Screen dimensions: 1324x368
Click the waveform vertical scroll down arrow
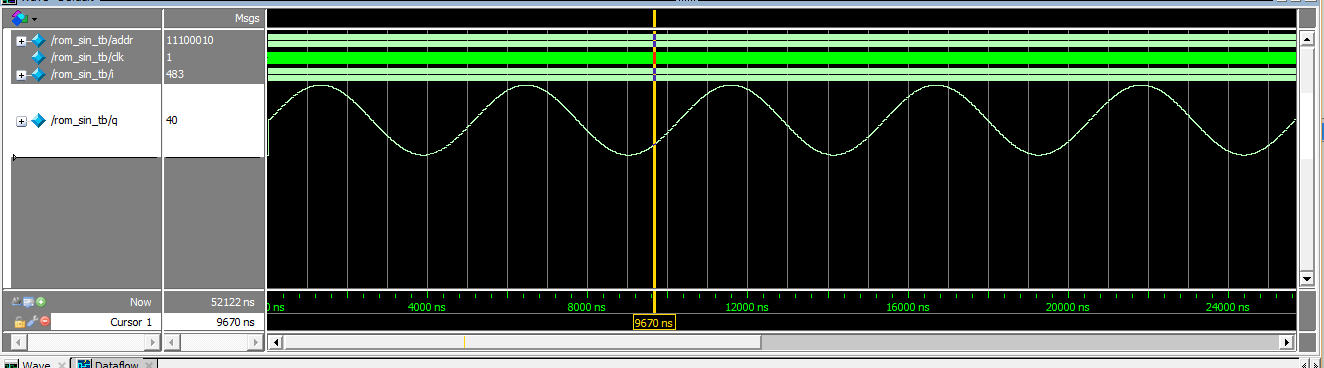click(x=1304, y=278)
